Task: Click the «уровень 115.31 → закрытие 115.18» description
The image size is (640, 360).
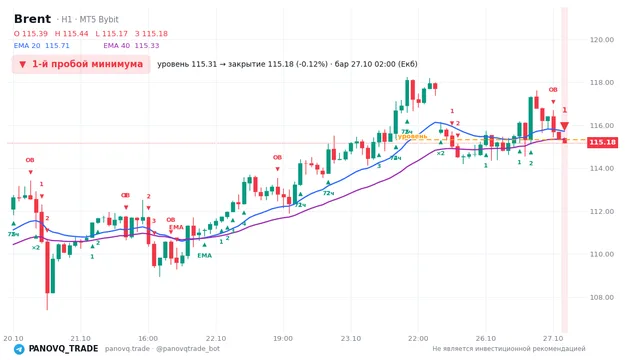Action: click(x=287, y=64)
